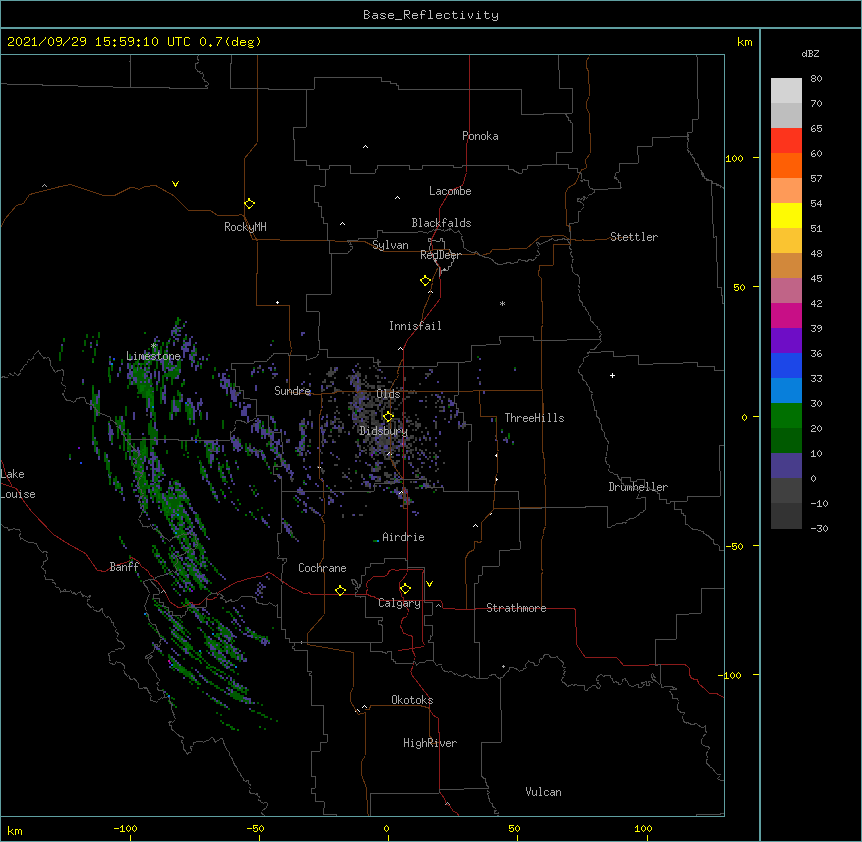Screen dimensions: 862x842
Task: Click the -50 tick on the bottom axis
Action: coord(255,828)
